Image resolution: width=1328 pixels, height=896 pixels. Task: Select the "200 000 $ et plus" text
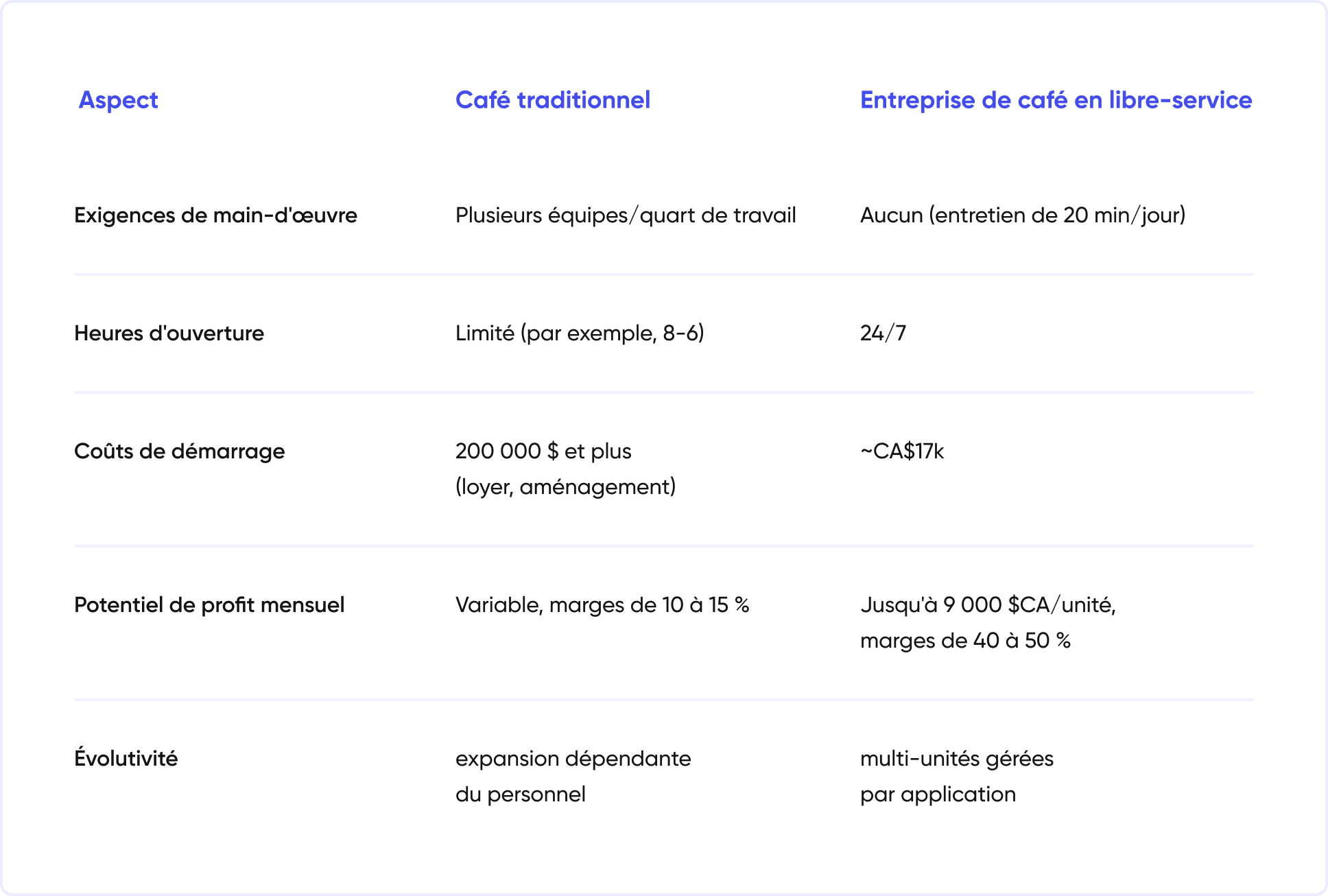click(543, 451)
